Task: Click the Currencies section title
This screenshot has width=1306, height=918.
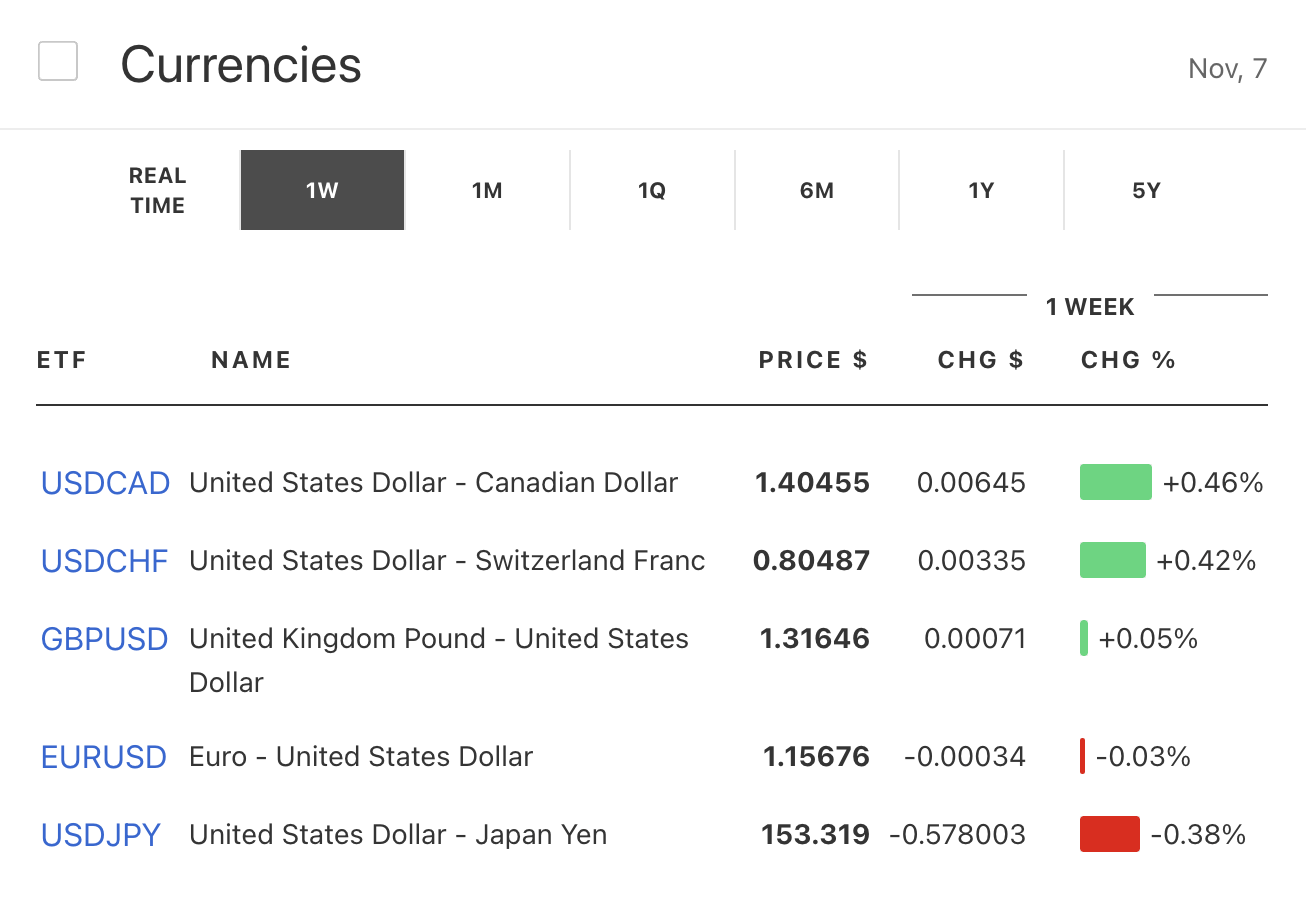Action: (x=241, y=65)
